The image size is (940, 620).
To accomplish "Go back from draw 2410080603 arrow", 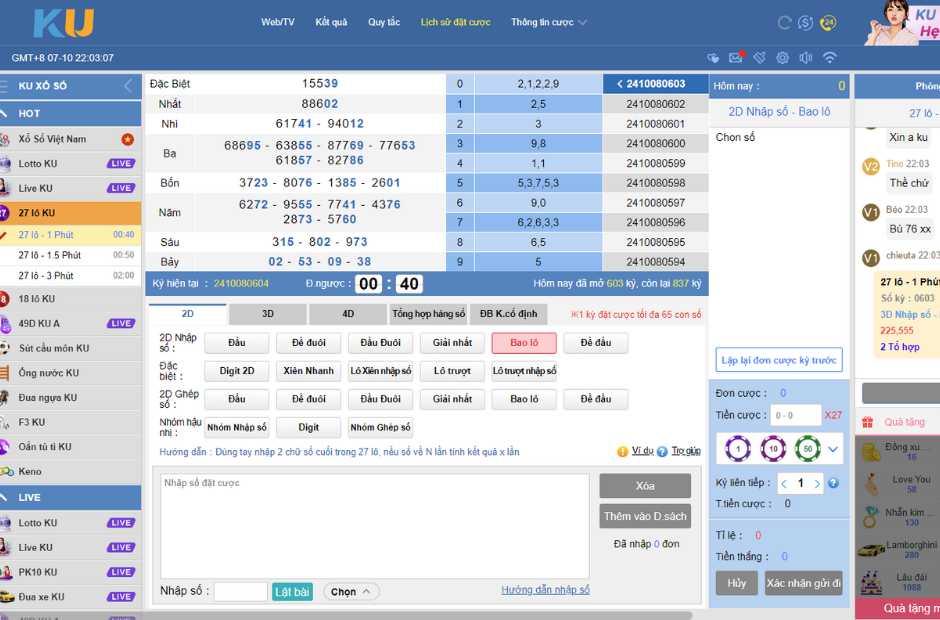I will tap(620, 84).
